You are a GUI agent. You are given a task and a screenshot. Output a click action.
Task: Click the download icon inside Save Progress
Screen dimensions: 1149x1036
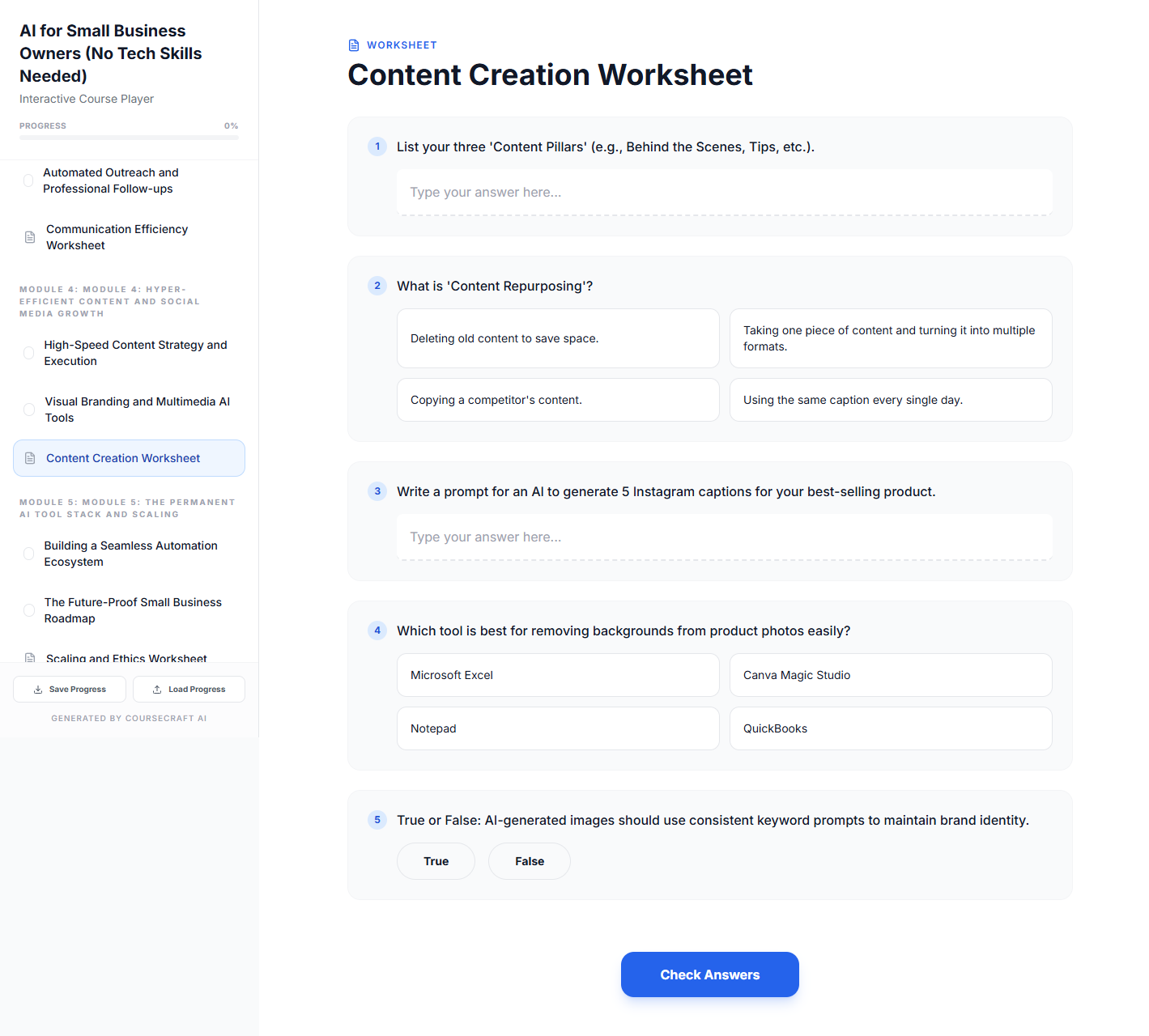pos(38,689)
